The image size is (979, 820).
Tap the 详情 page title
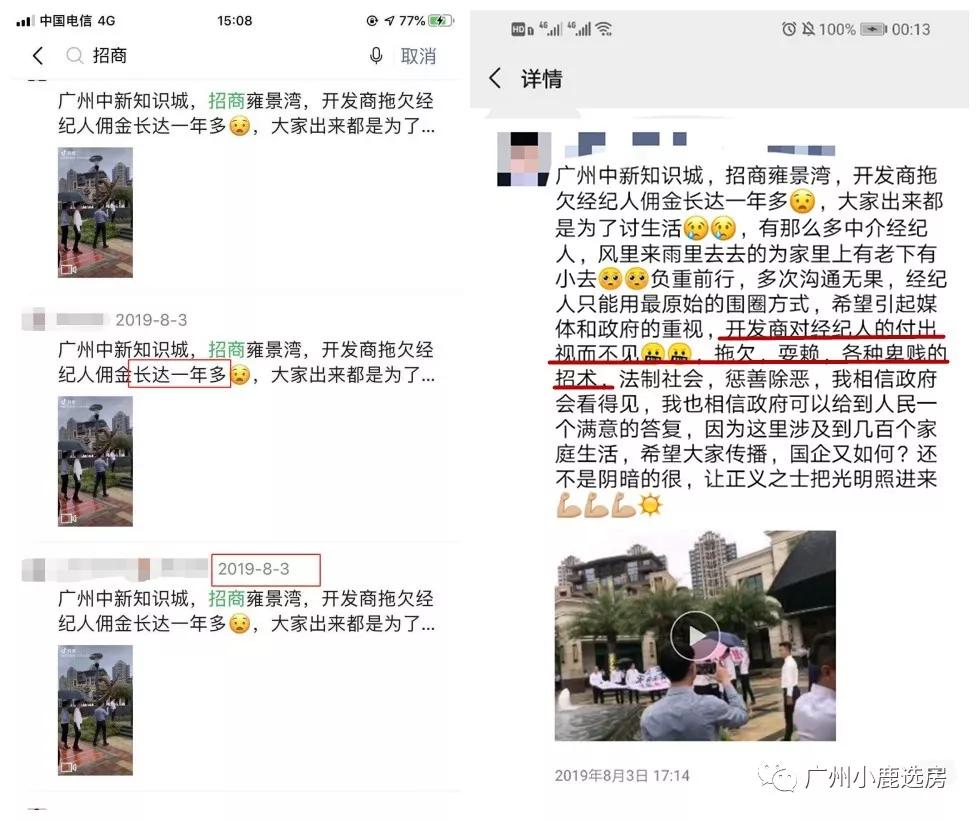tap(541, 79)
